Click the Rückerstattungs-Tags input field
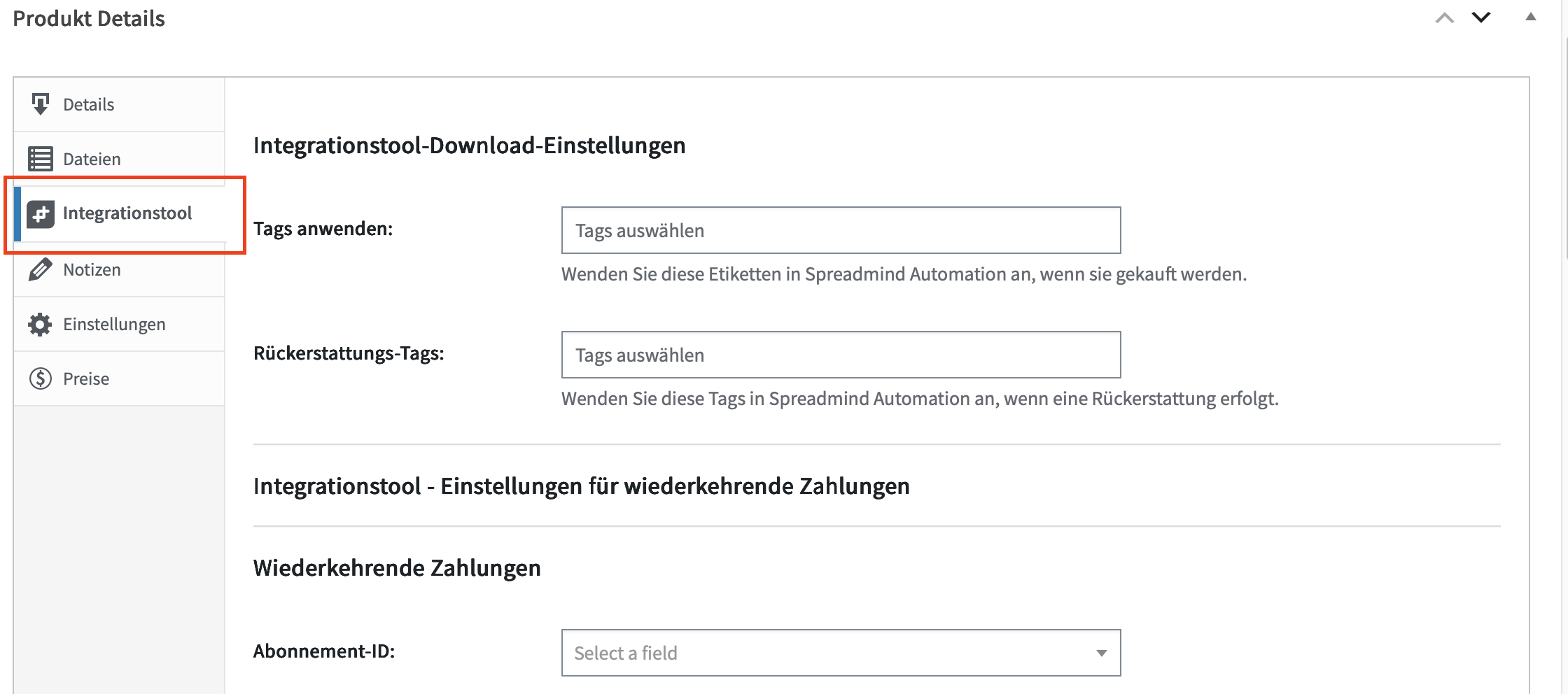 (x=841, y=355)
